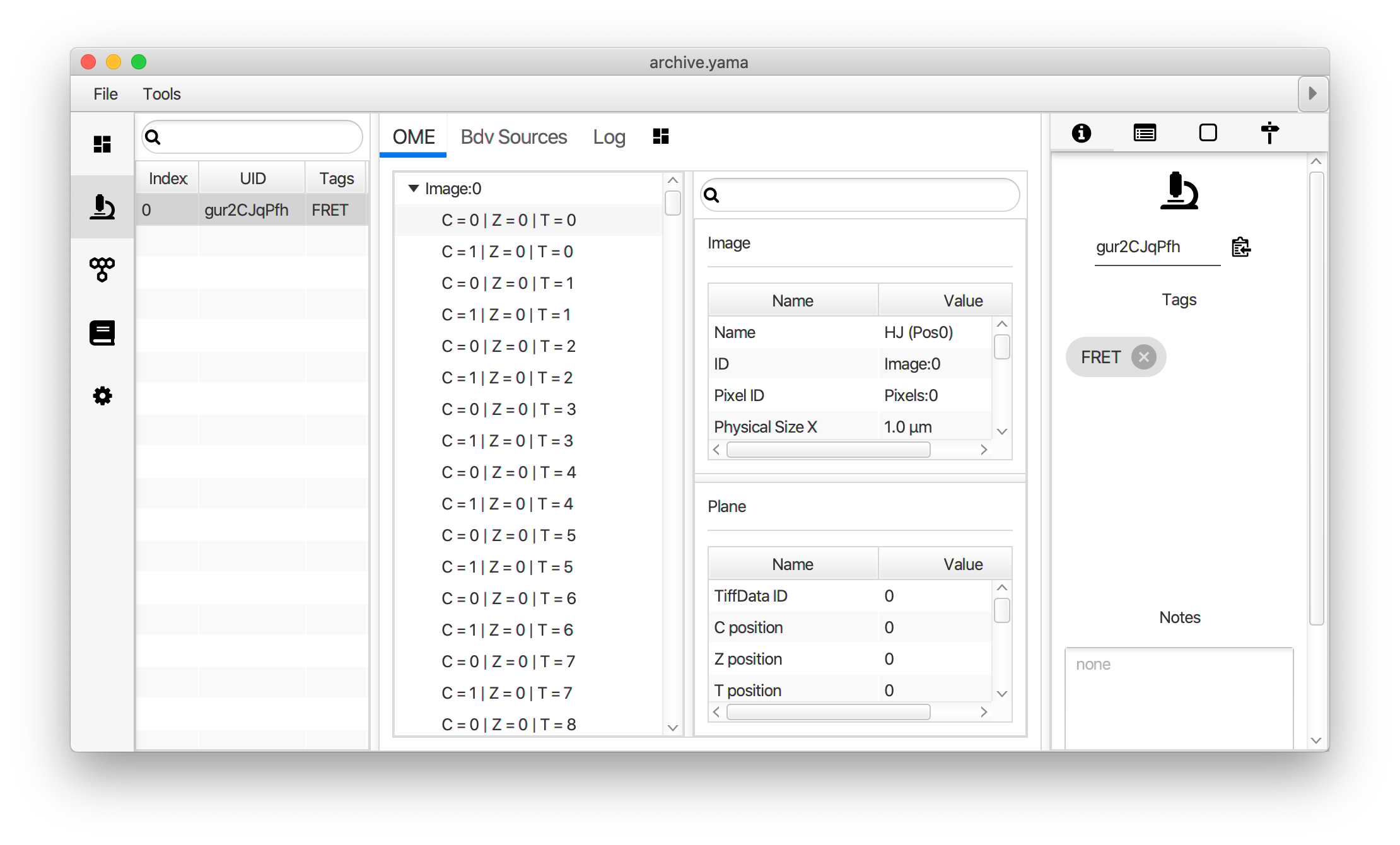Click the right arrow of the Image table scrollbar
The width and height of the screenshot is (1400, 845).
point(984,450)
